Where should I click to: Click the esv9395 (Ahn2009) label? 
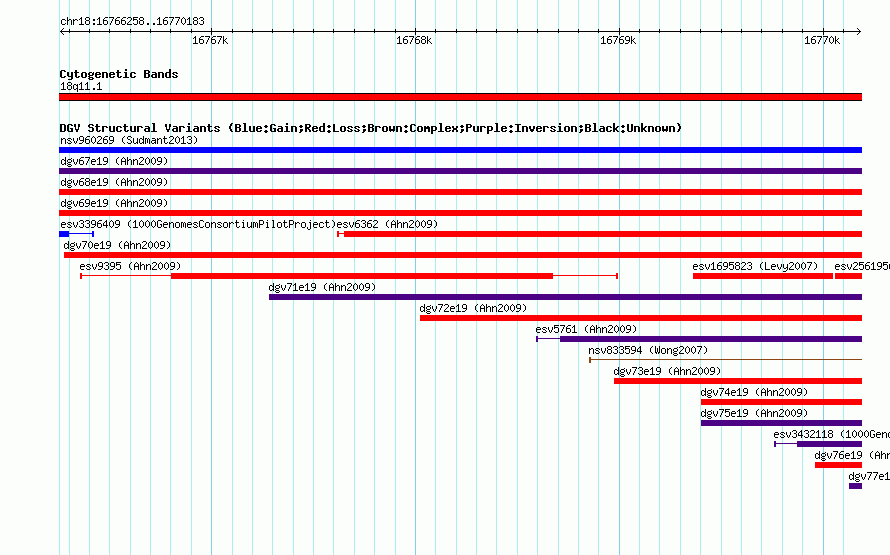131,266
